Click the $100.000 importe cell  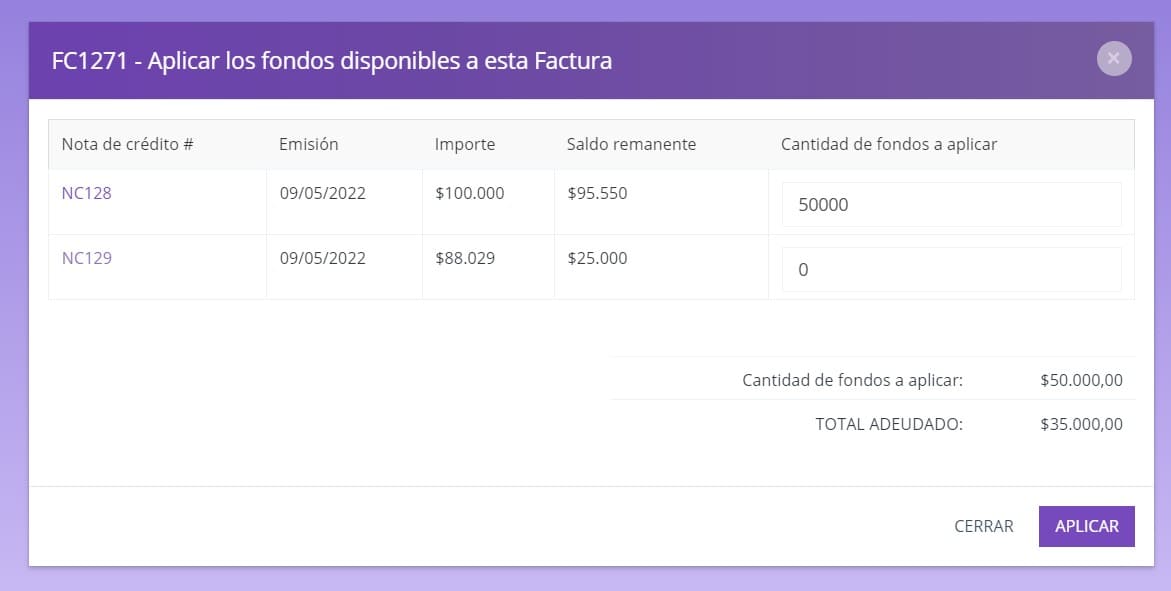pos(470,193)
